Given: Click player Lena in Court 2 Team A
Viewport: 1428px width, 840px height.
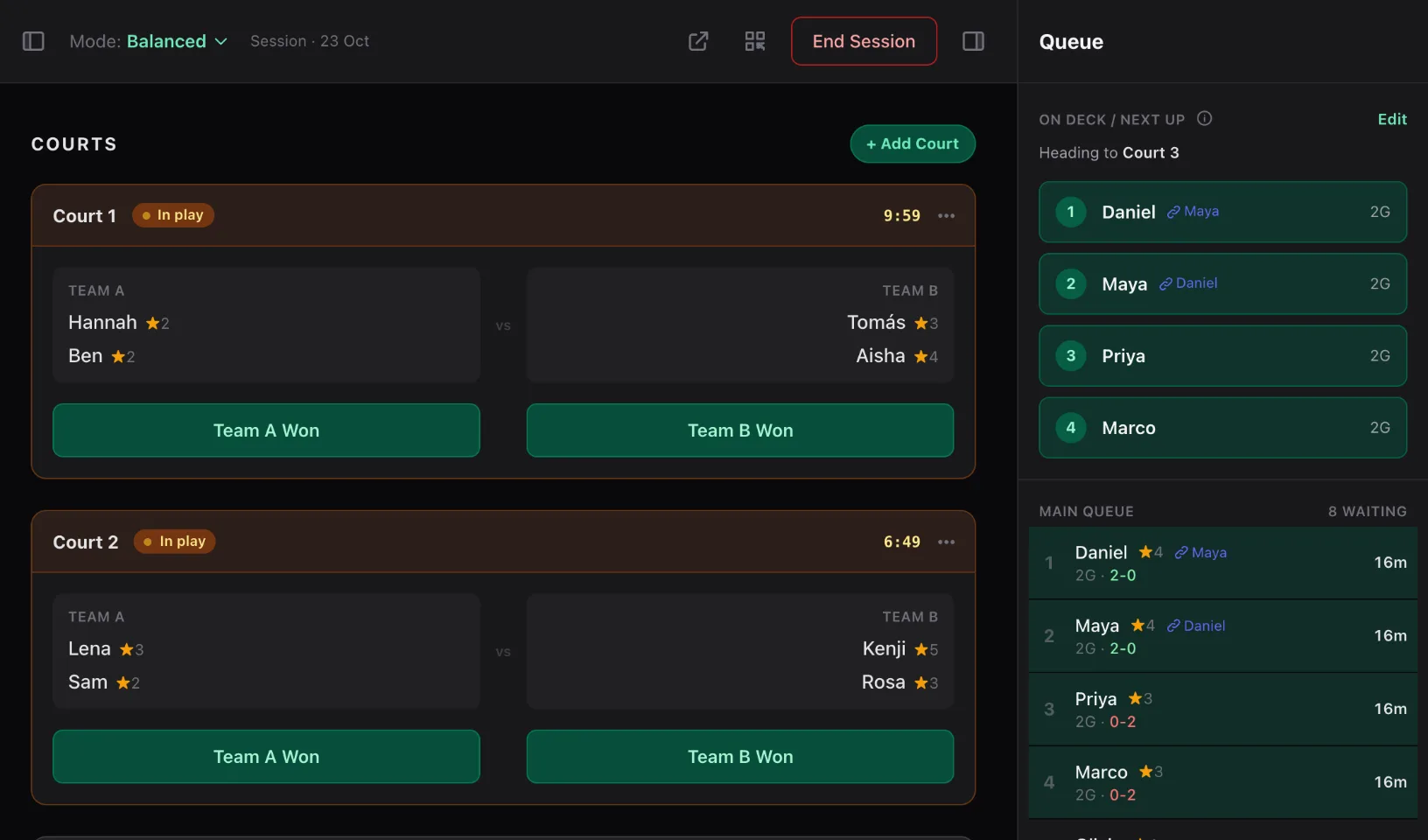Looking at the screenshot, I should [x=89, y=649].
